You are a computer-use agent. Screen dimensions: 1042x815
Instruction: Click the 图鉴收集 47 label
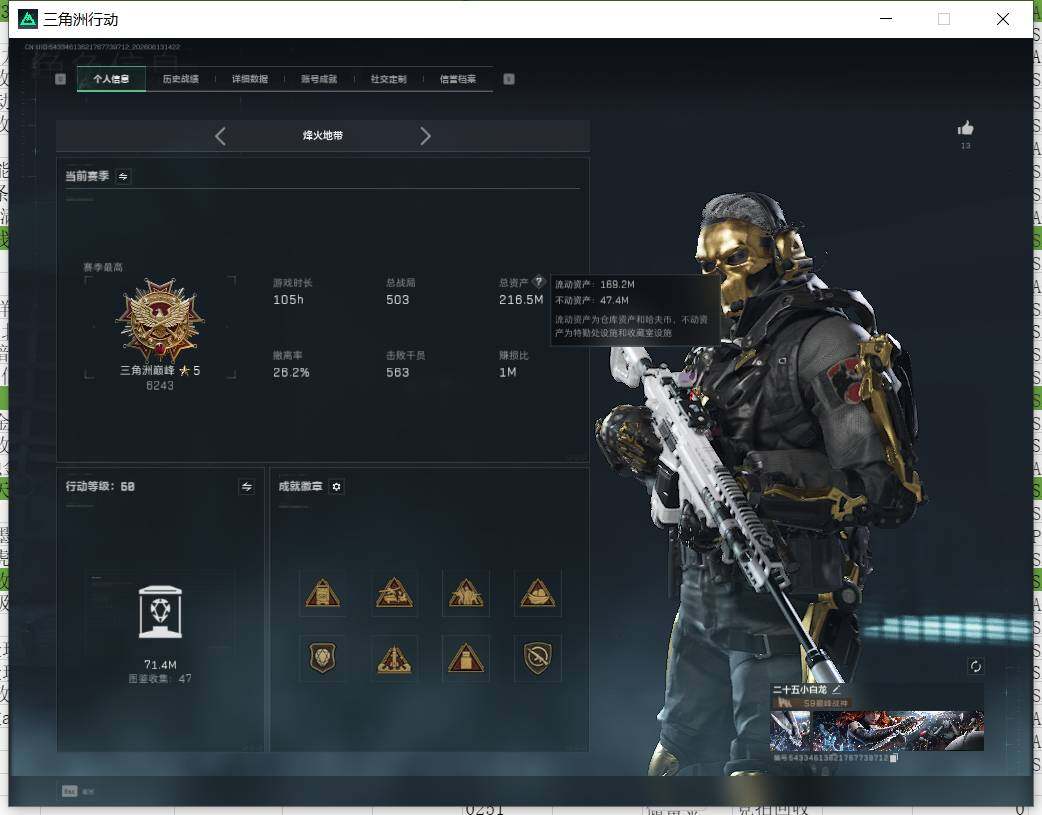[x=160, y=679]
